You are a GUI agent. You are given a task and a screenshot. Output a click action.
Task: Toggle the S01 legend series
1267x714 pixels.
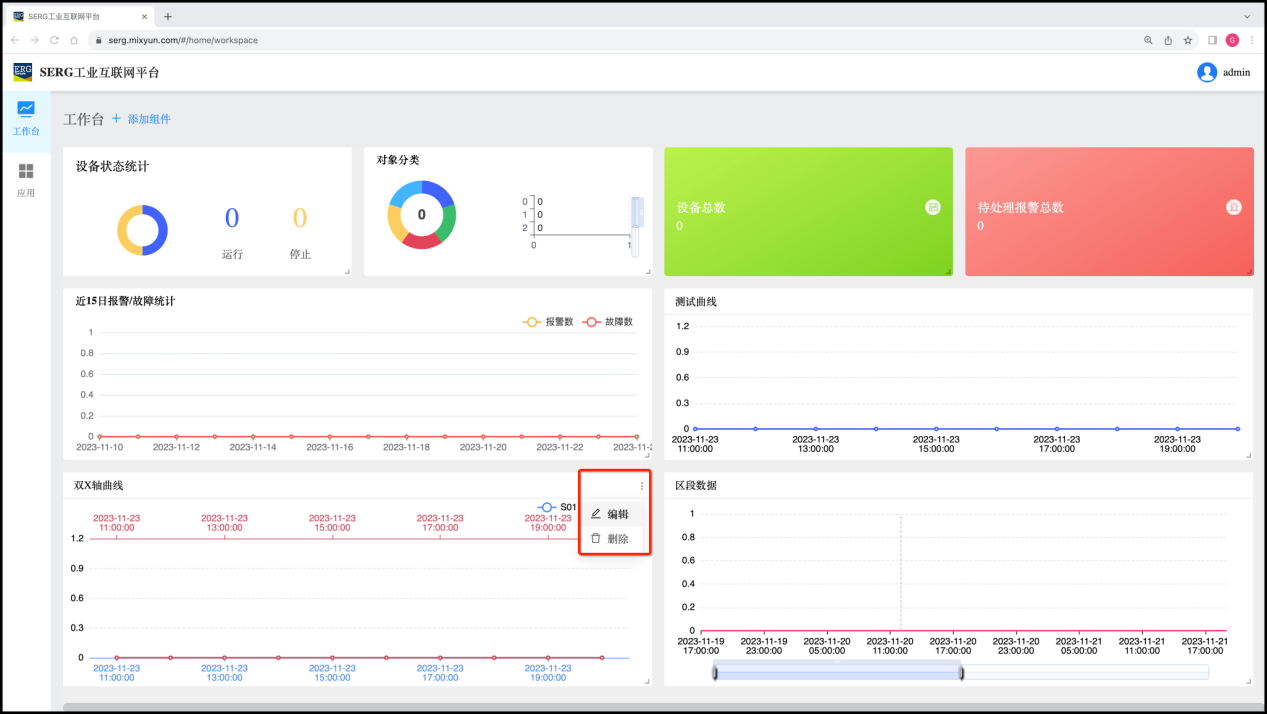point(557,507)
